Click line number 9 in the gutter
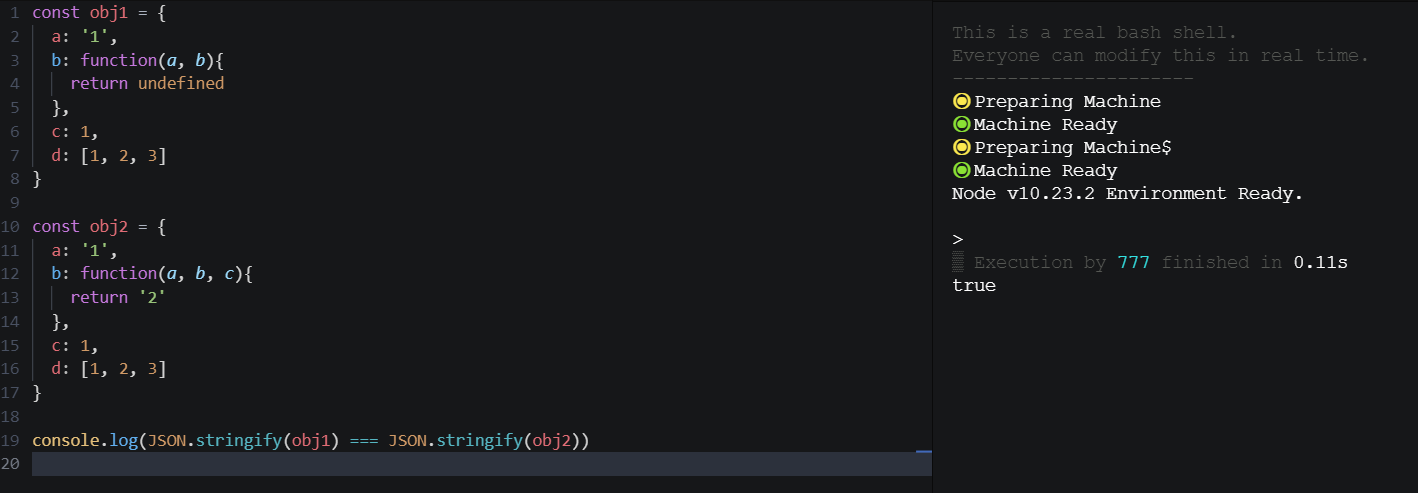The image size is (1418, 493). coord(14,202)
